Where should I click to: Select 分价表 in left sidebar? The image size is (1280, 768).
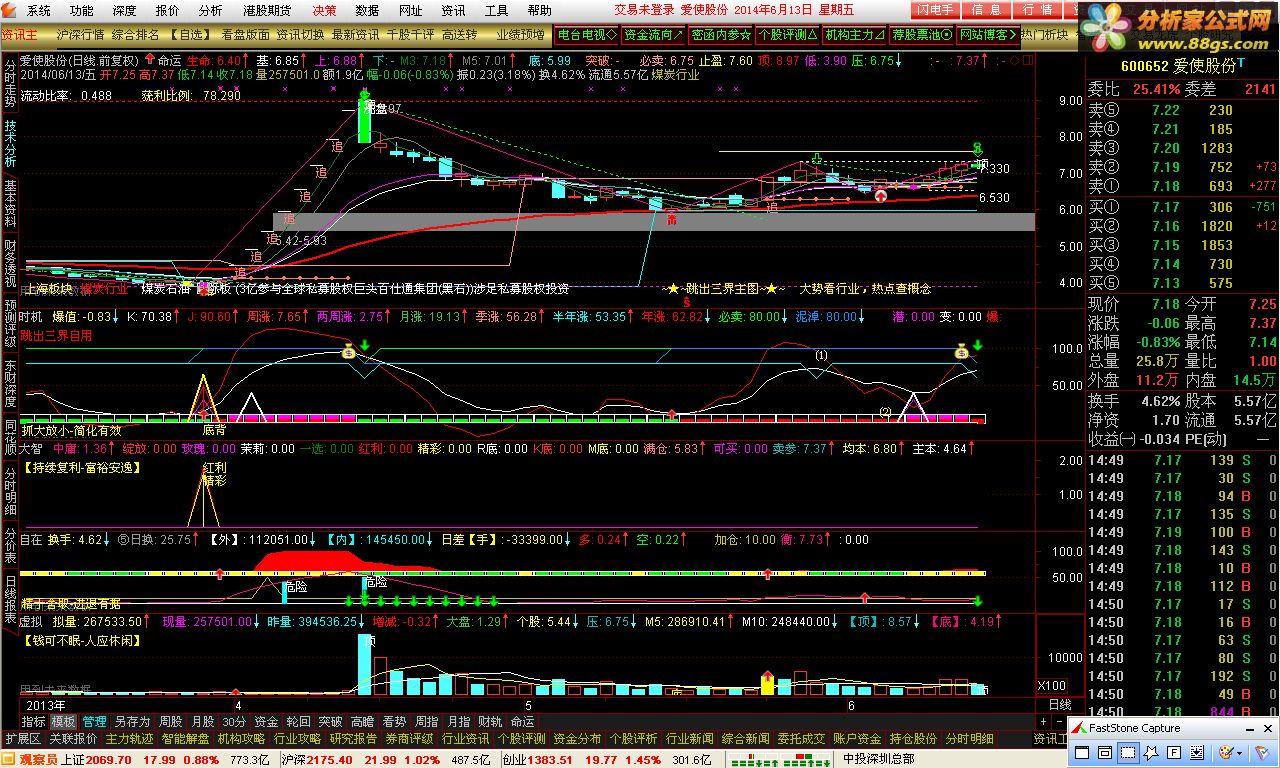coord(9,544)
